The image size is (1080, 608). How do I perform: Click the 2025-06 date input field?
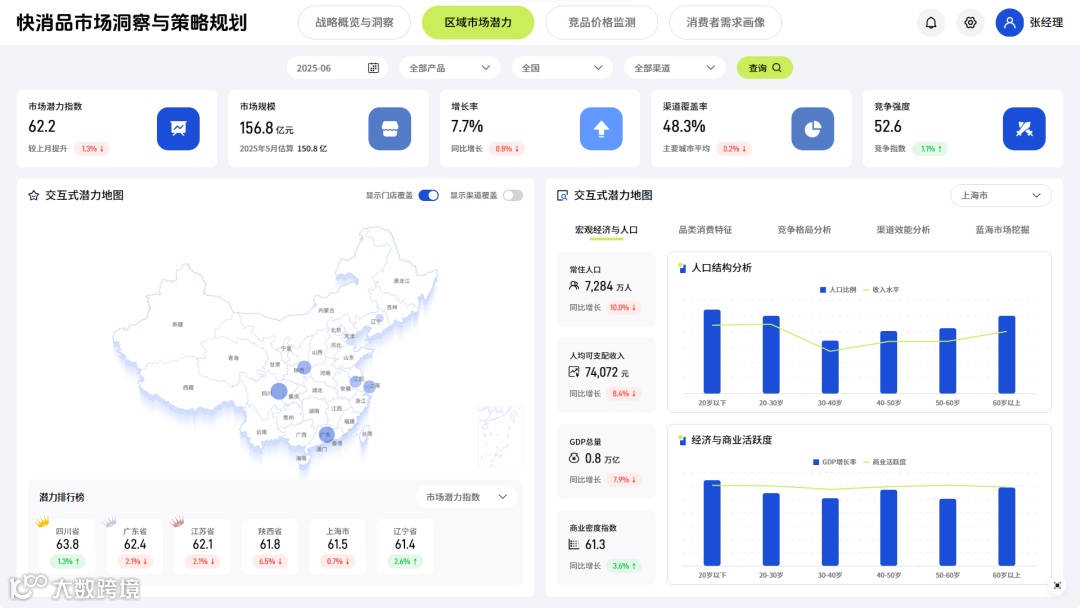tap(338, 67)
